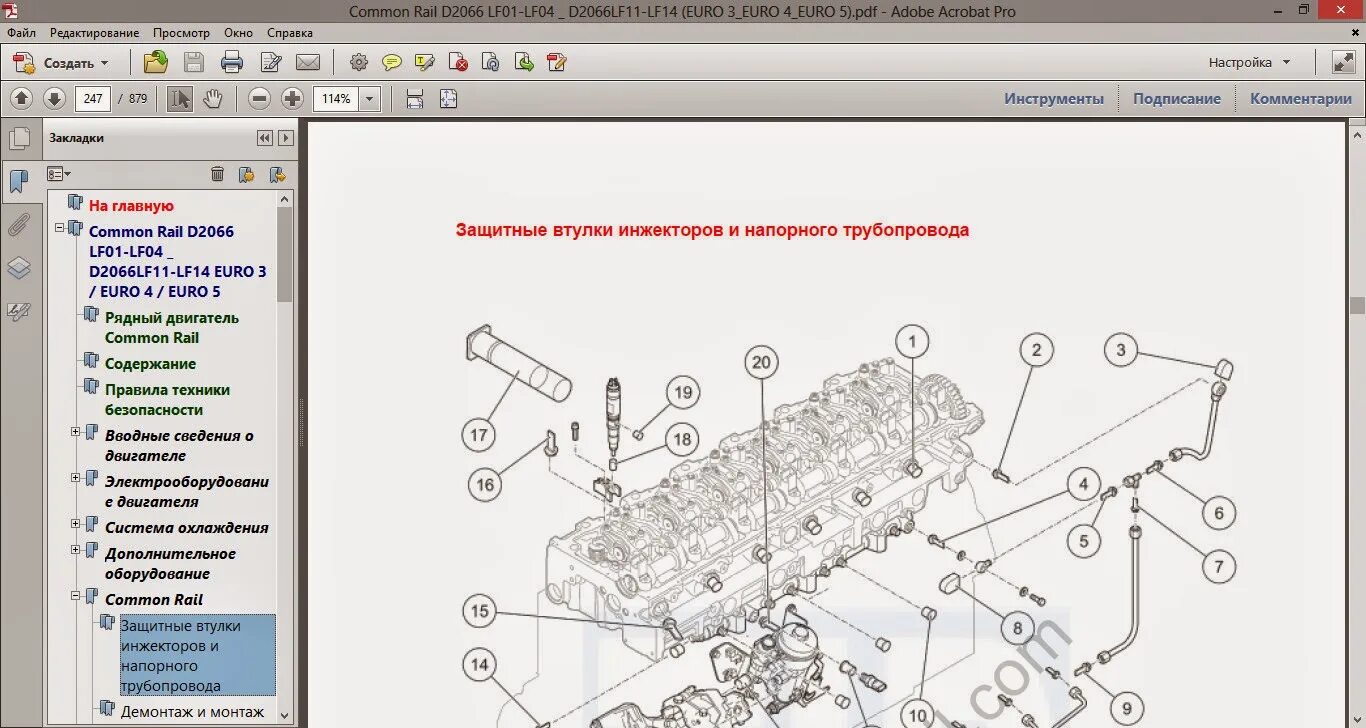Click the edit document icon with pencil

tap(271, 62)
